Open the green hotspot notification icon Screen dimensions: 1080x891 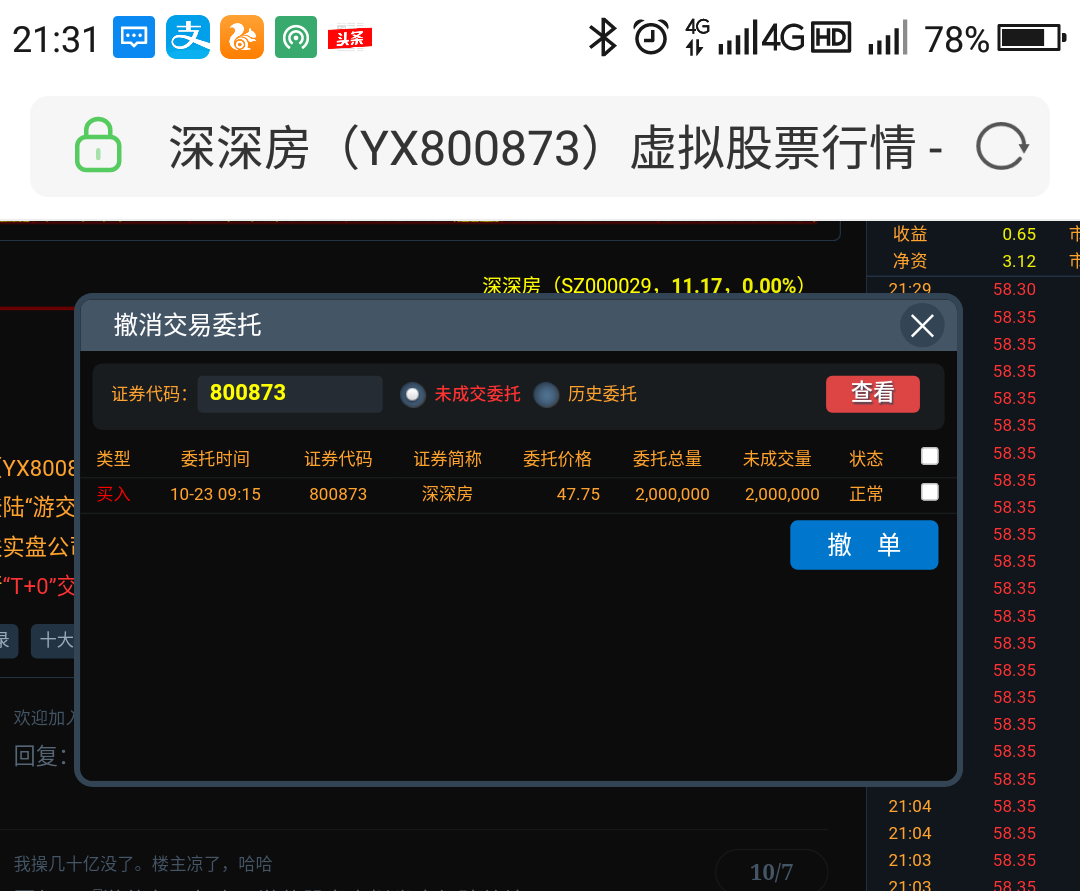[x=295, y=38]
